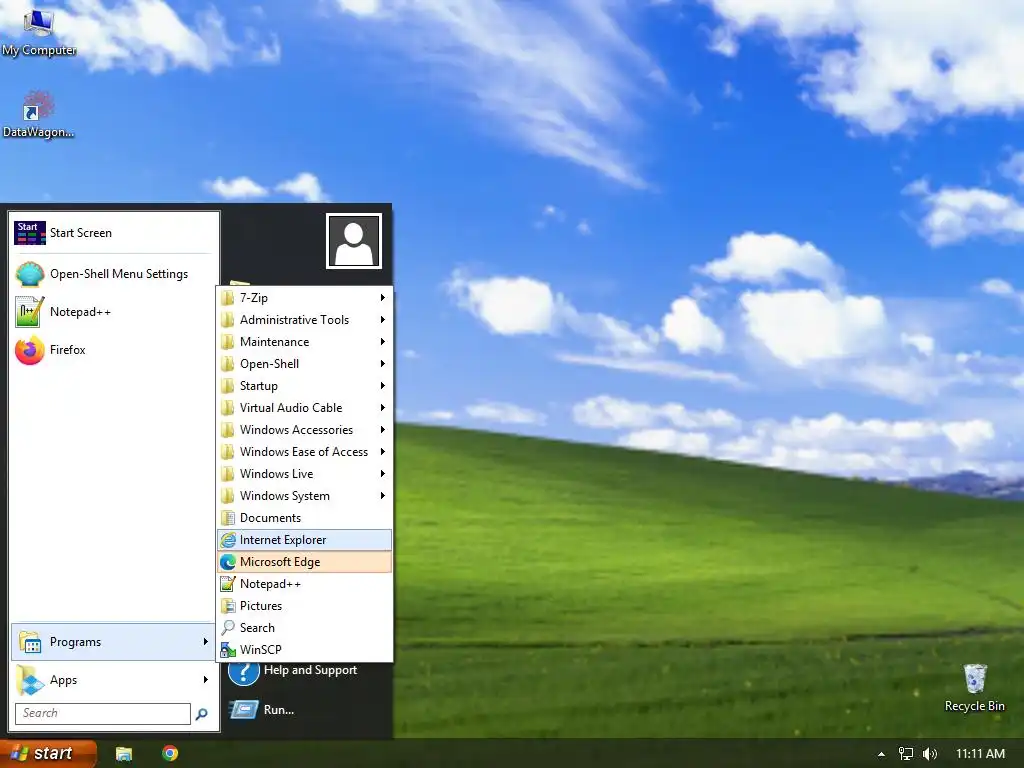Viewport: 1024px width, 768px height.
Task: Click the Administrative Tools folder label
Action: click(x=295, y=320)
